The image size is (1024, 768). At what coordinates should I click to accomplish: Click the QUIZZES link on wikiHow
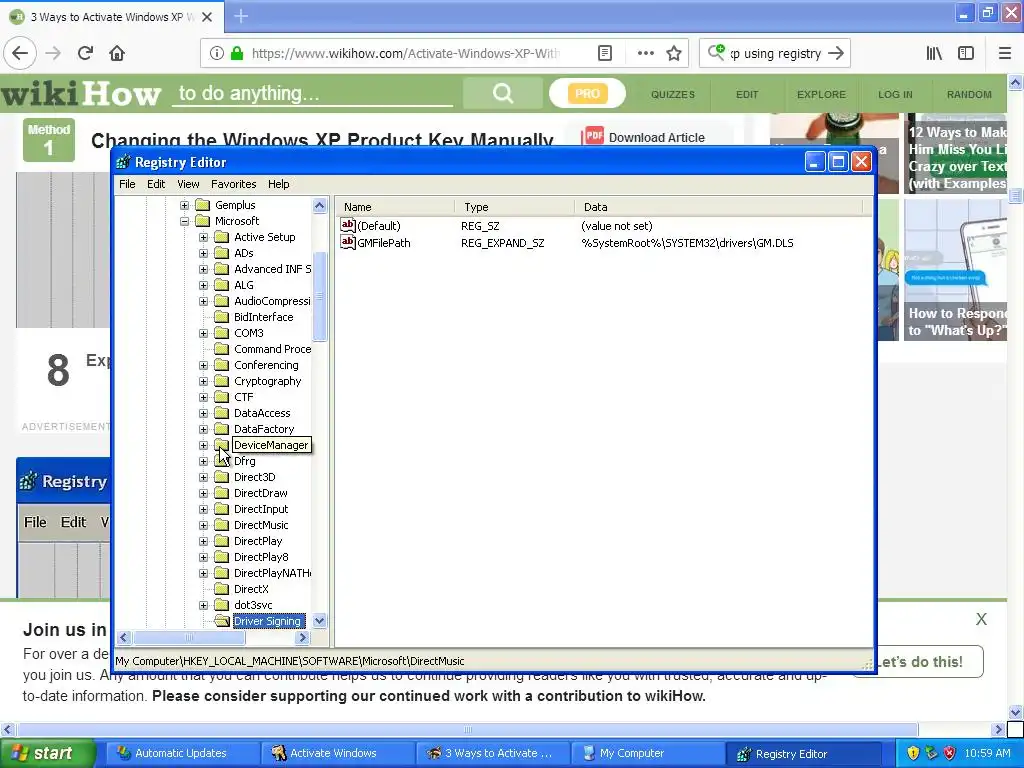point(673,95)
